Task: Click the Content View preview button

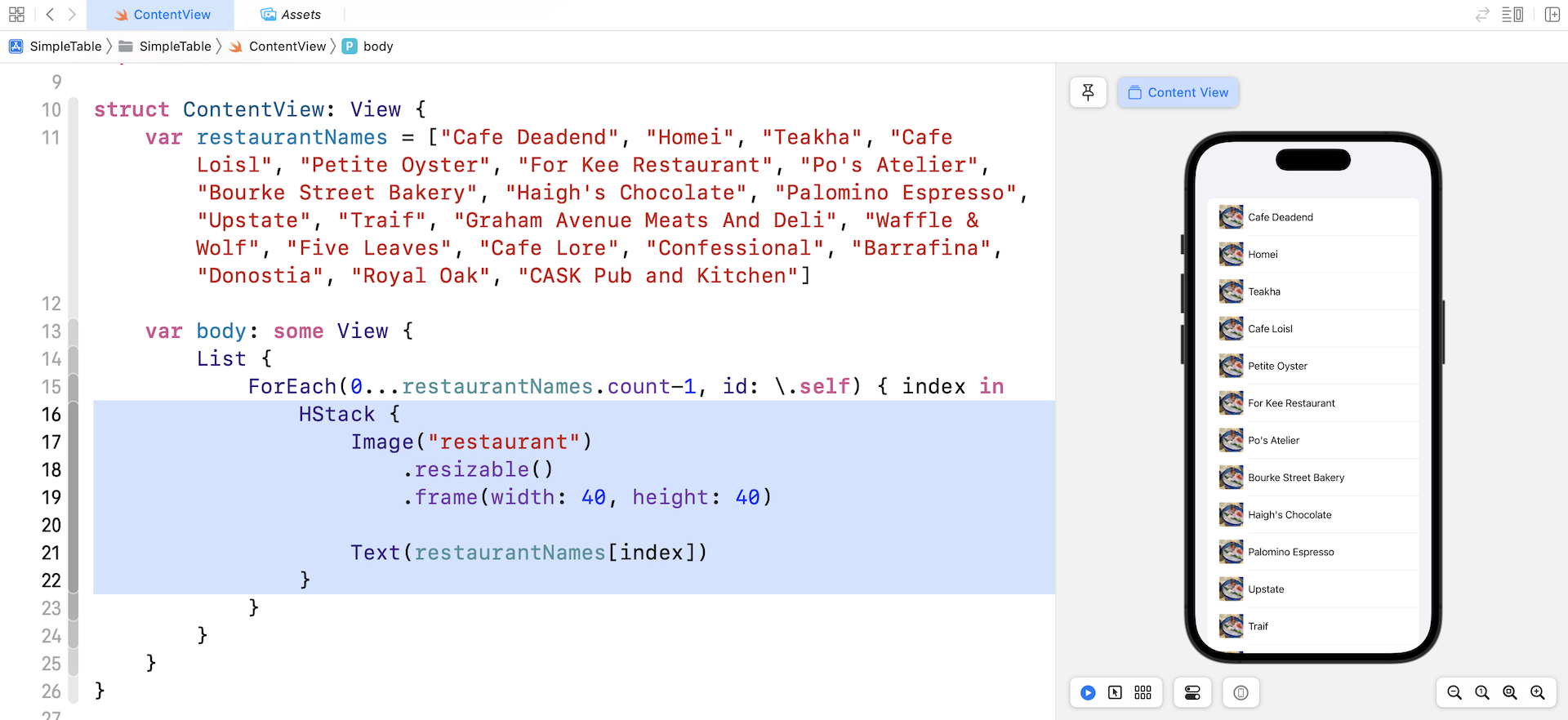Action: 1178,92
